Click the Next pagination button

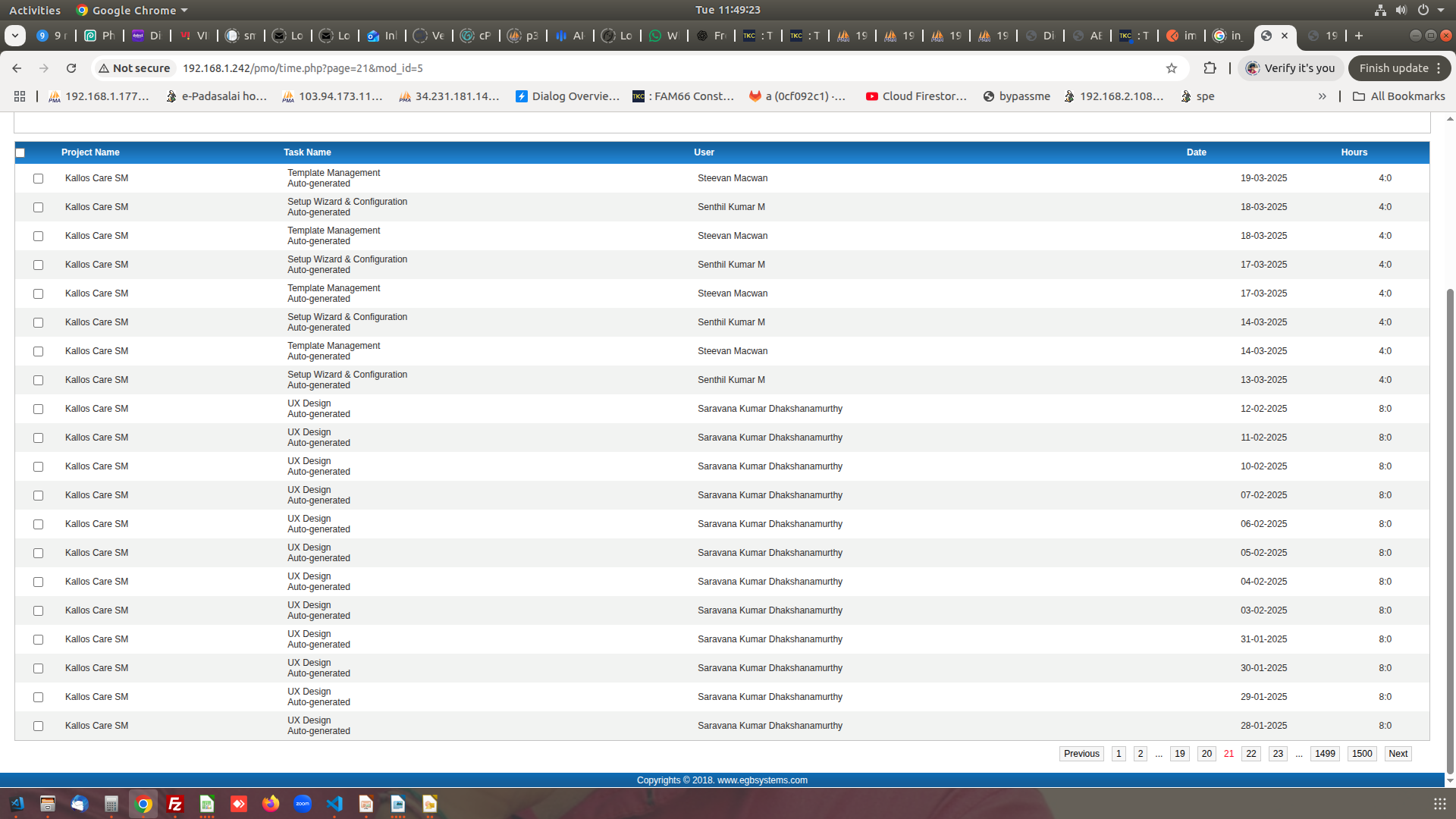click(1398, 754)
